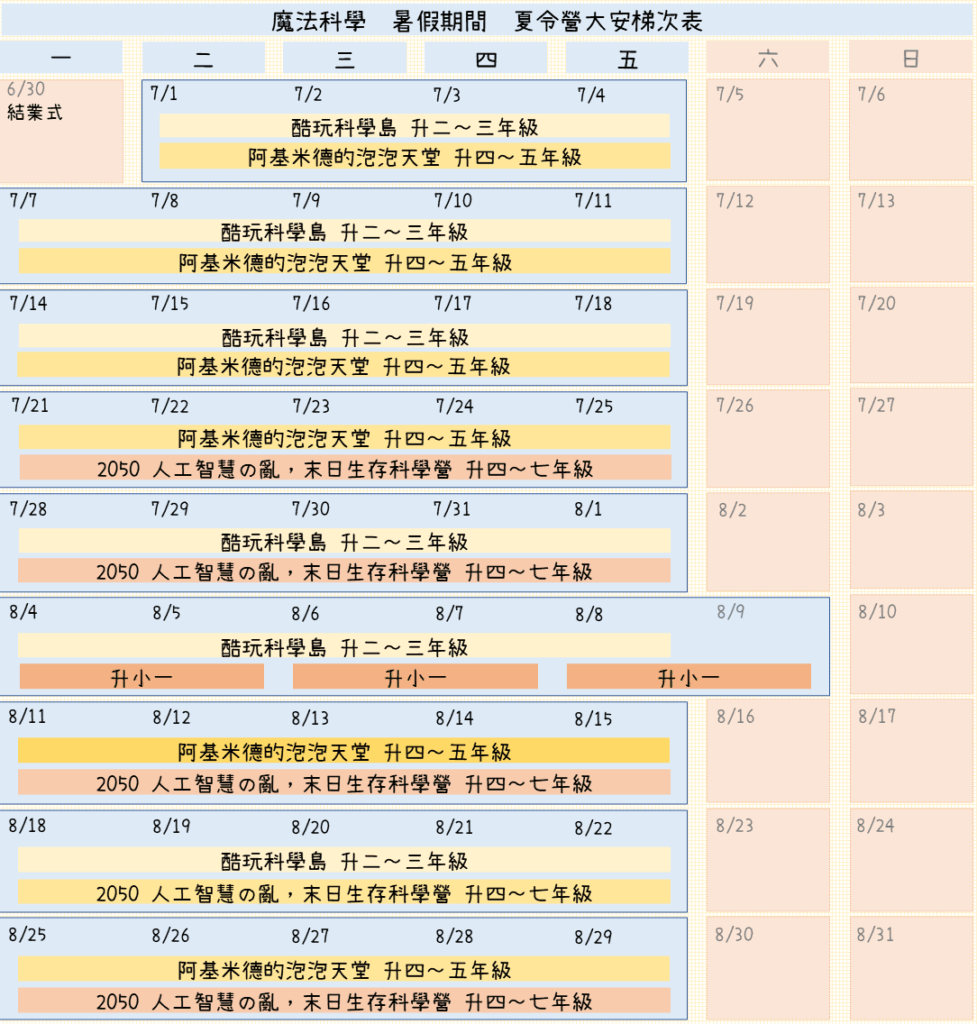Select the Friday (五) column header
The height and width of the screenshot is (1024, 977).
[x=627, y=58]
